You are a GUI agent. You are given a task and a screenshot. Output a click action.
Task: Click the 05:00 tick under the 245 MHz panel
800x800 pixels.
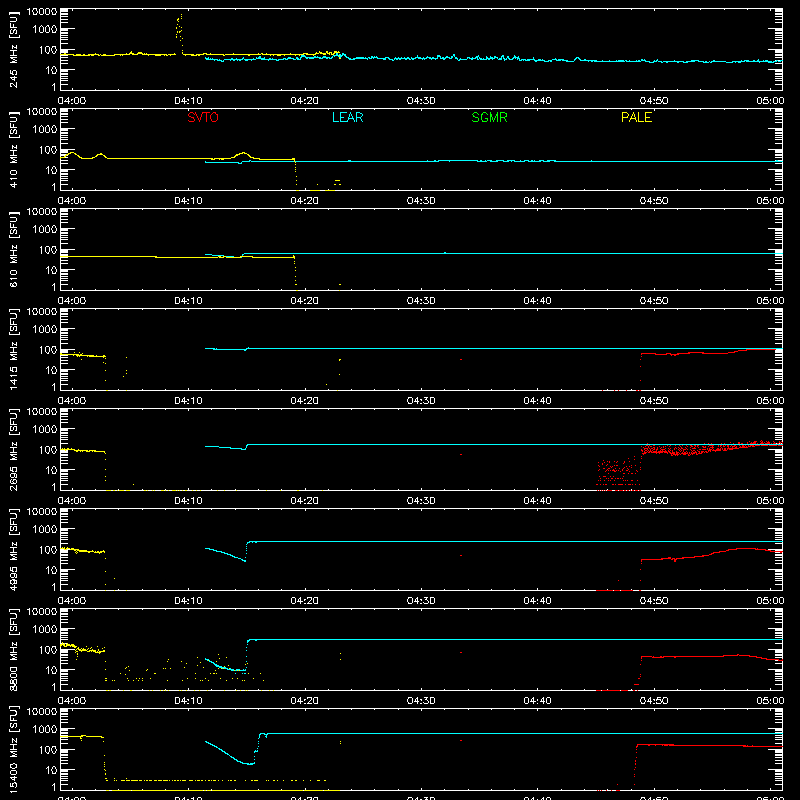tap(770, 101)
